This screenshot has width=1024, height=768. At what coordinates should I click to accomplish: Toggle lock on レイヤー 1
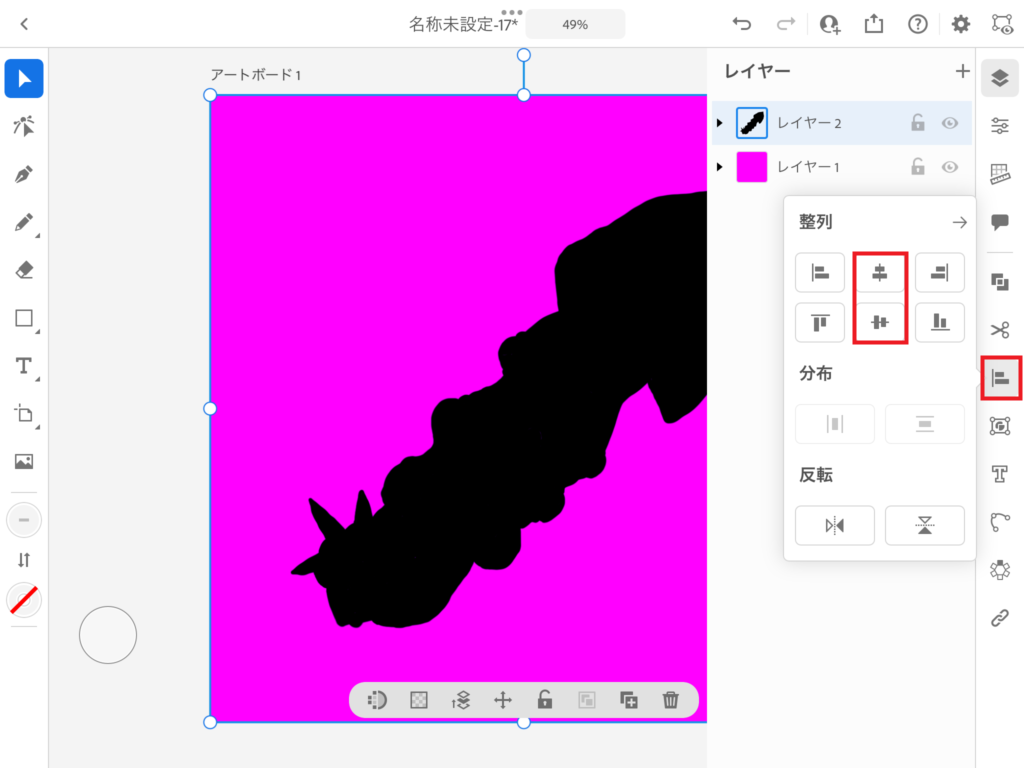(x=918, y=167)
